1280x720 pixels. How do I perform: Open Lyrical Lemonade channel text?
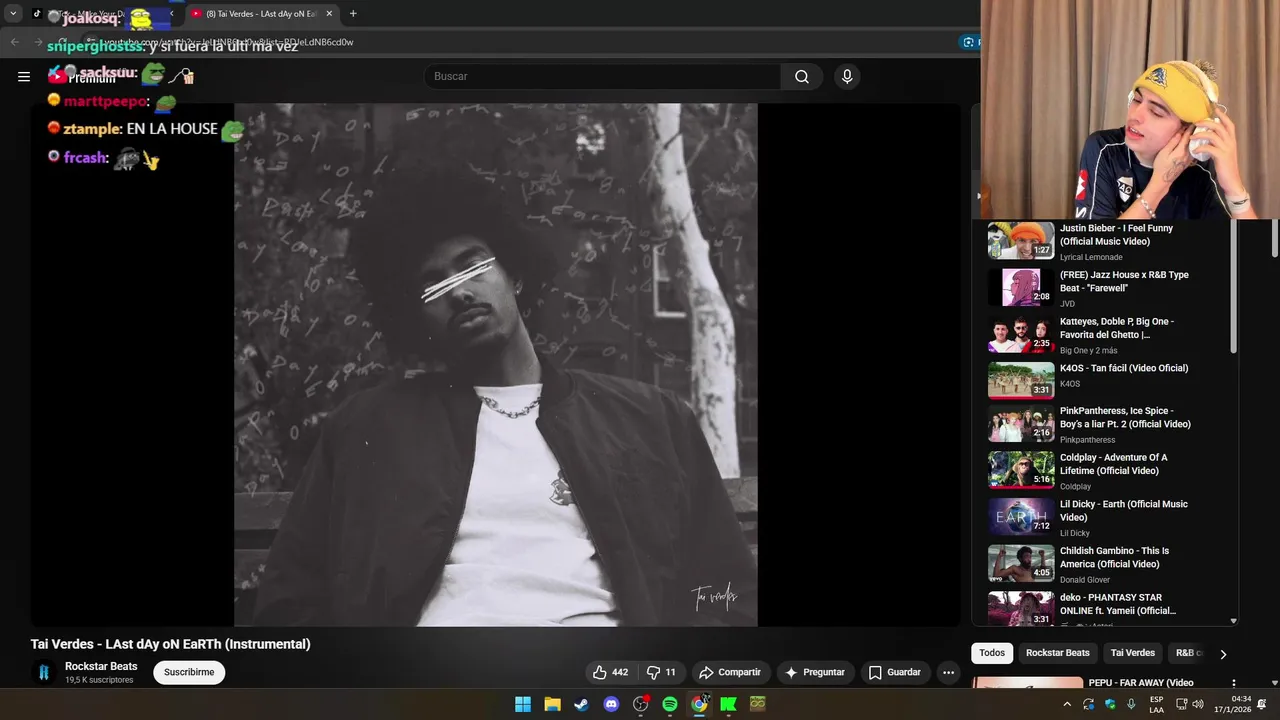pos(1091,257)
